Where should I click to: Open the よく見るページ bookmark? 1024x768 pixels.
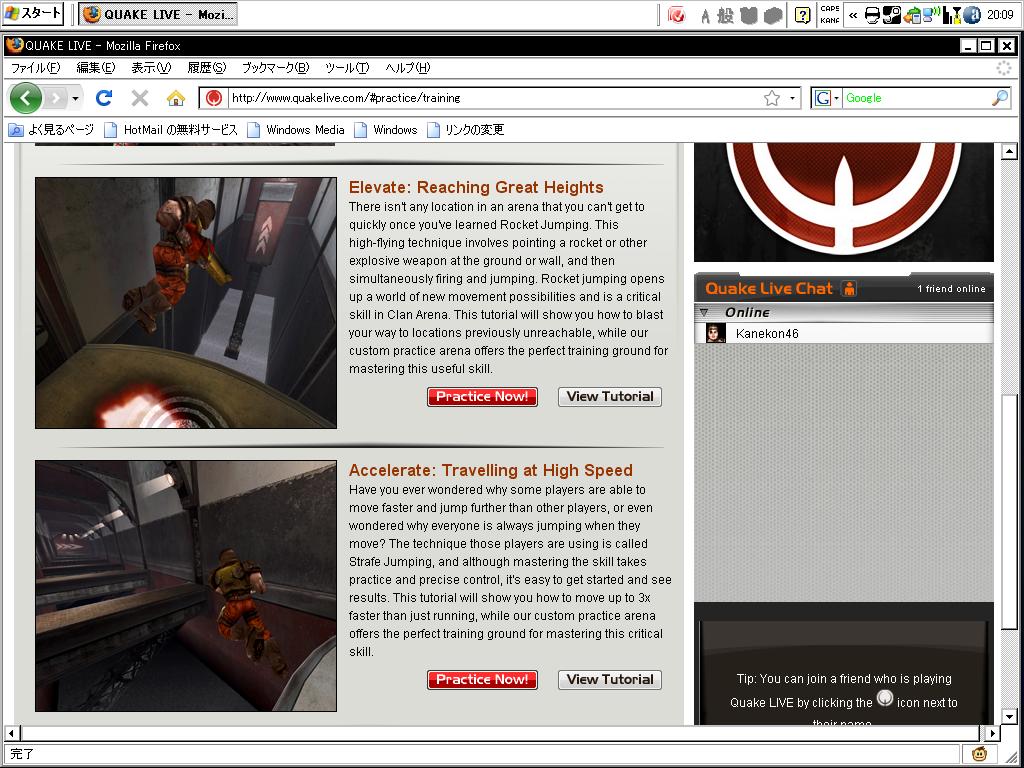(51, 130)
